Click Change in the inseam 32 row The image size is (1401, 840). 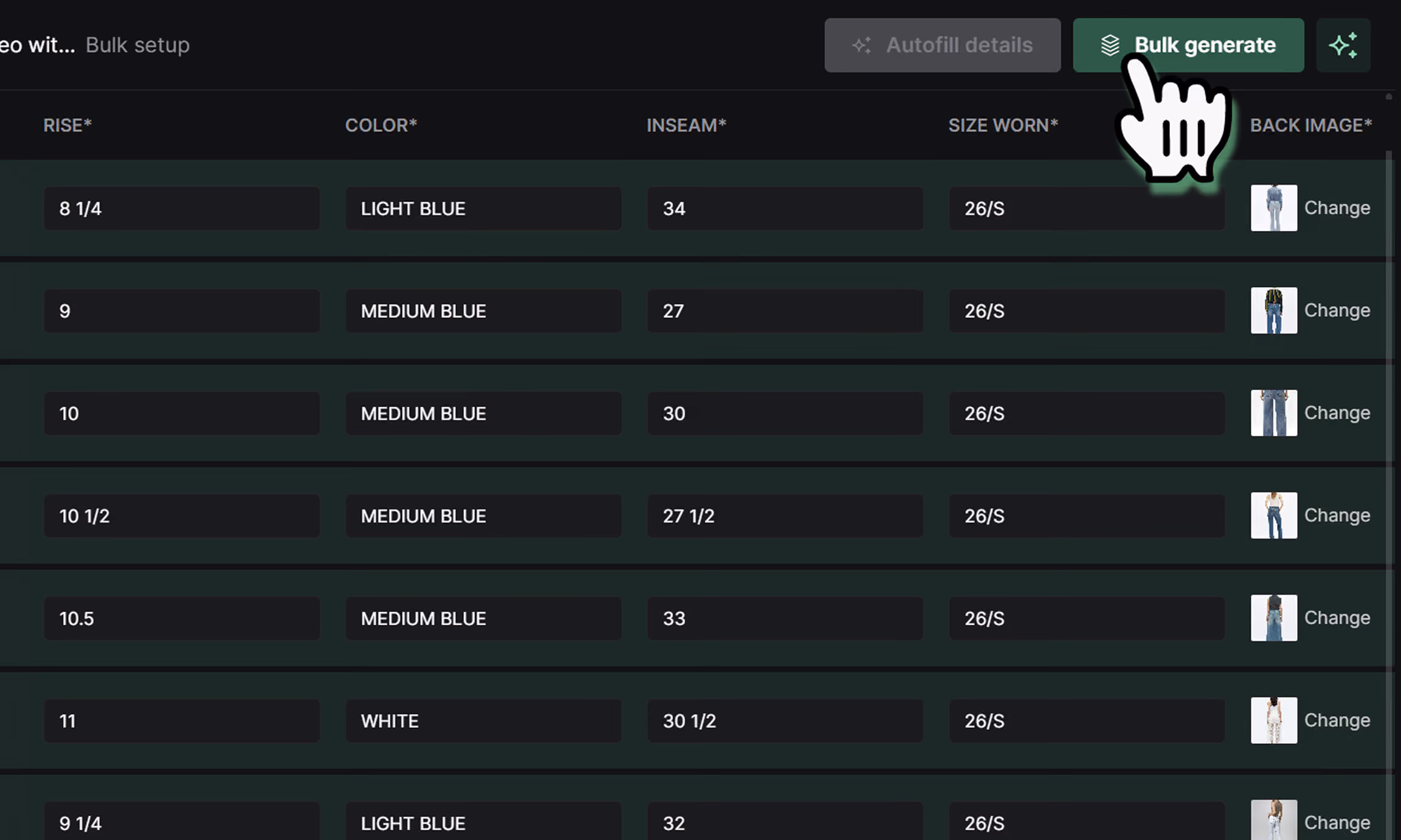1337,823
